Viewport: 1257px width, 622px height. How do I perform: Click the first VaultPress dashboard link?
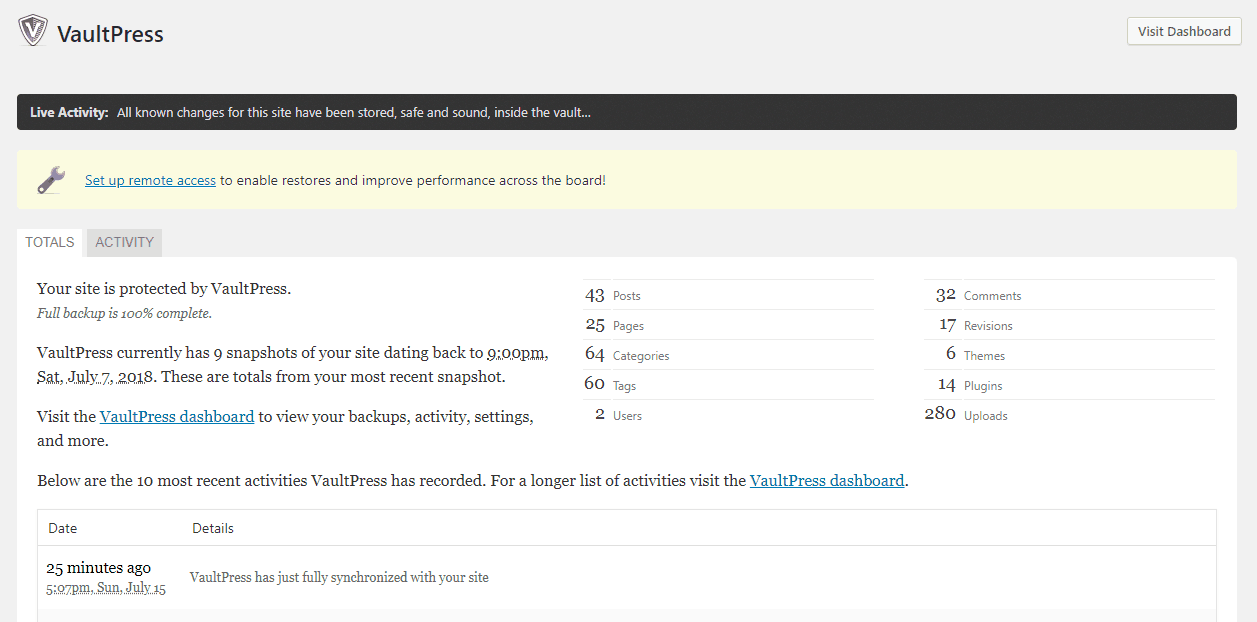(177, 416)
